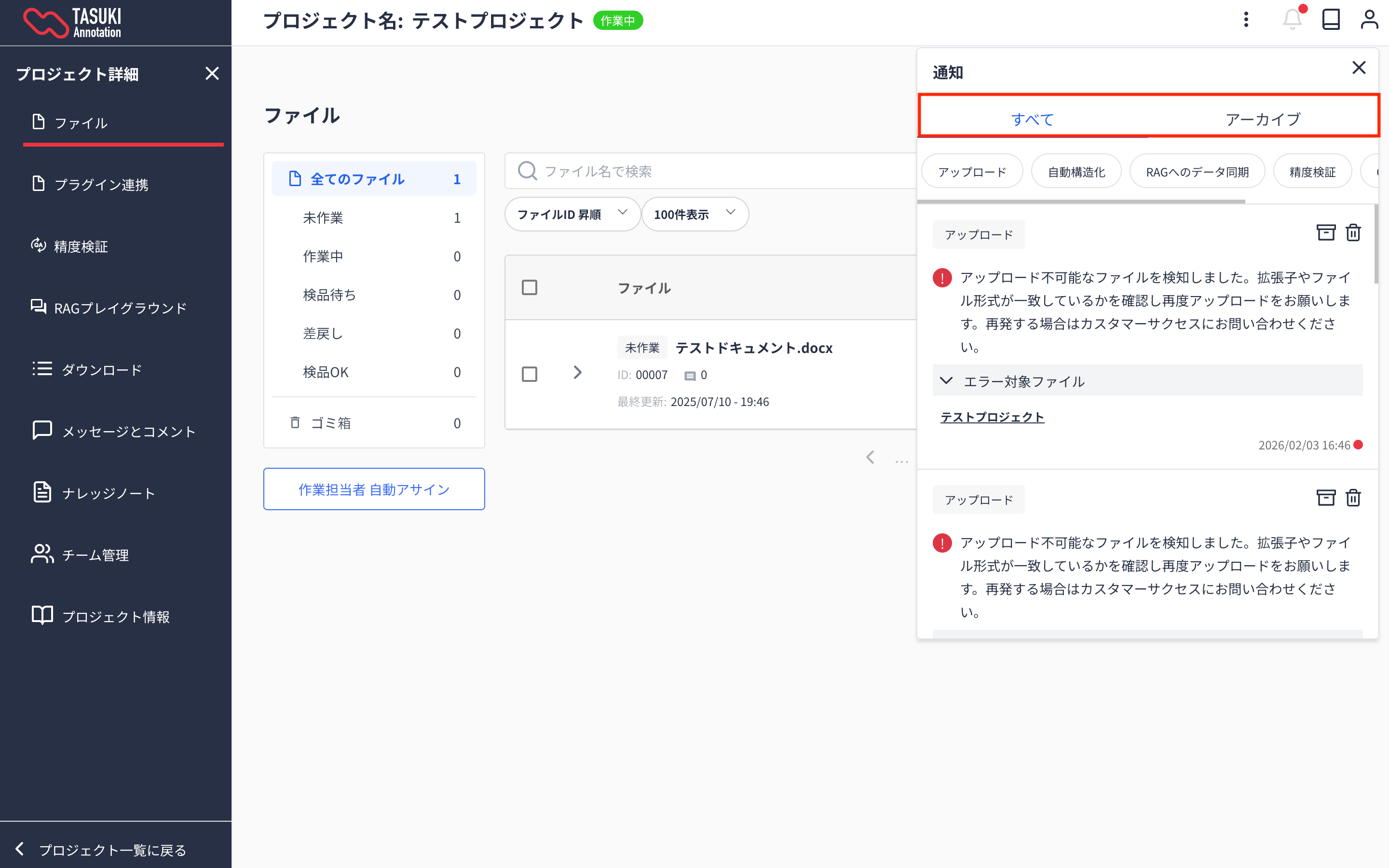Open the user account icon
1389x868 pixels.
pyautogui.click(x=1369, y=20)
